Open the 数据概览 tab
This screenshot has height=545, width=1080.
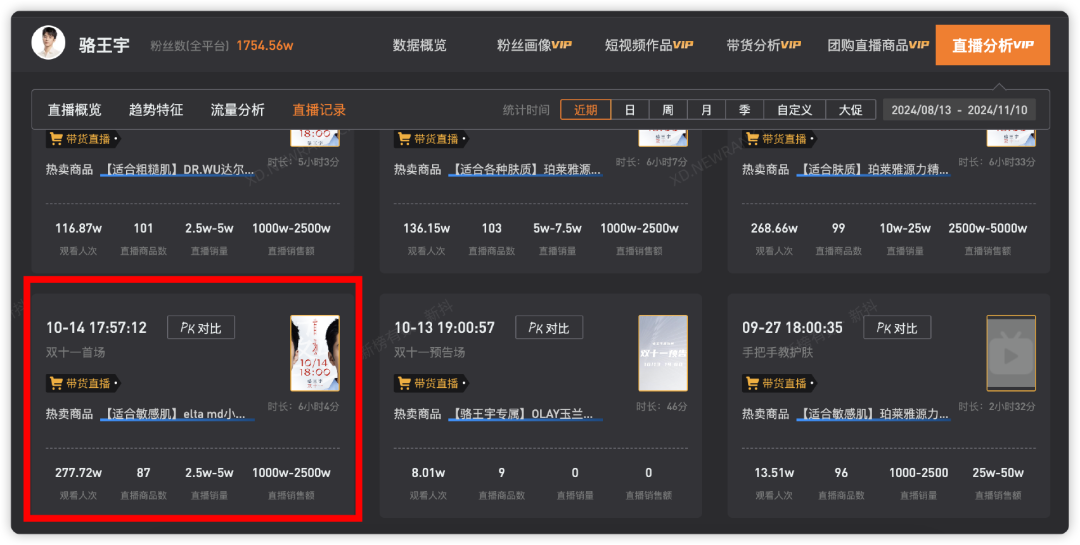[419, 45]
